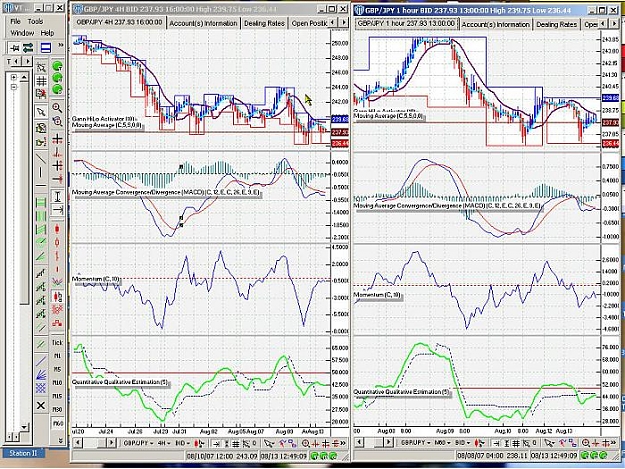Select the candlestick chart type icon
Viewport: 625px width, 469px height.
point(57,229)
